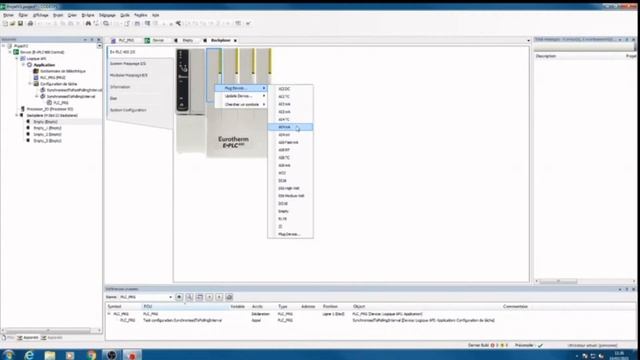Collapse the Project1 root node
Screen dimensions: 640x360
pyautogui.click(x=4, y=46)
